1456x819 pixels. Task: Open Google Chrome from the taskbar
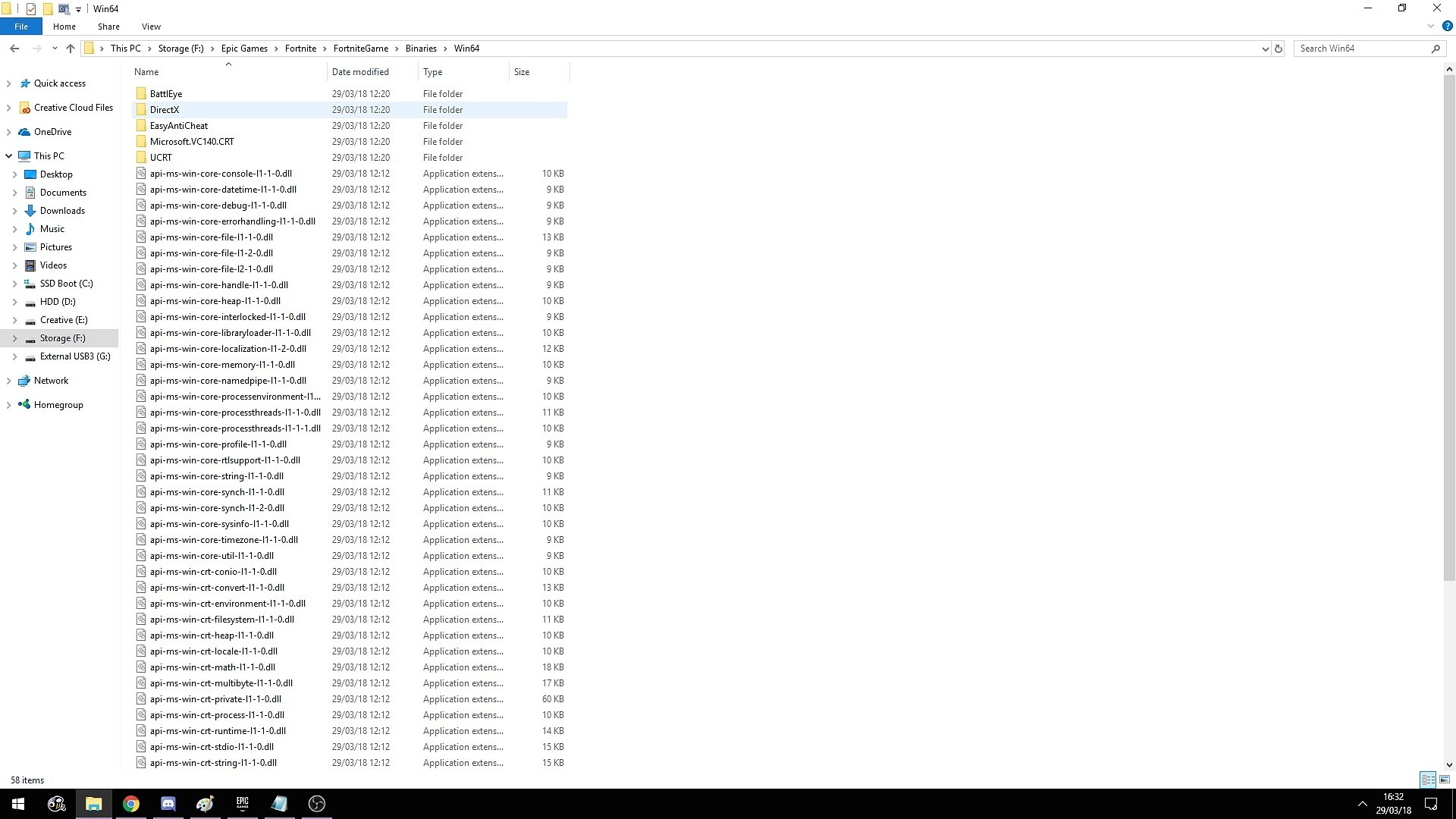pos(131,804)
